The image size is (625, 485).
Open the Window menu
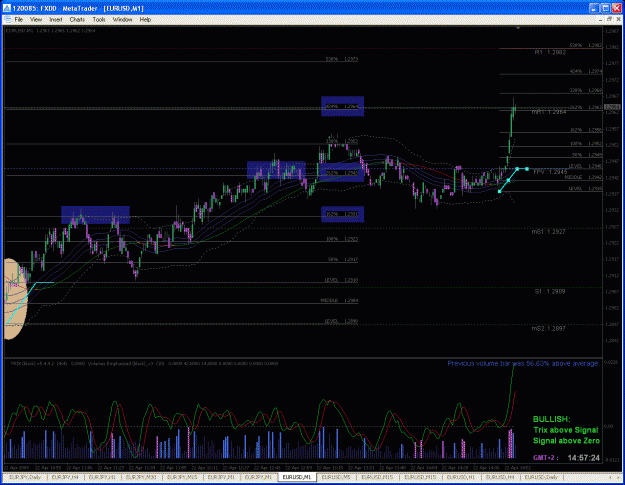click(x=122, y=20)
